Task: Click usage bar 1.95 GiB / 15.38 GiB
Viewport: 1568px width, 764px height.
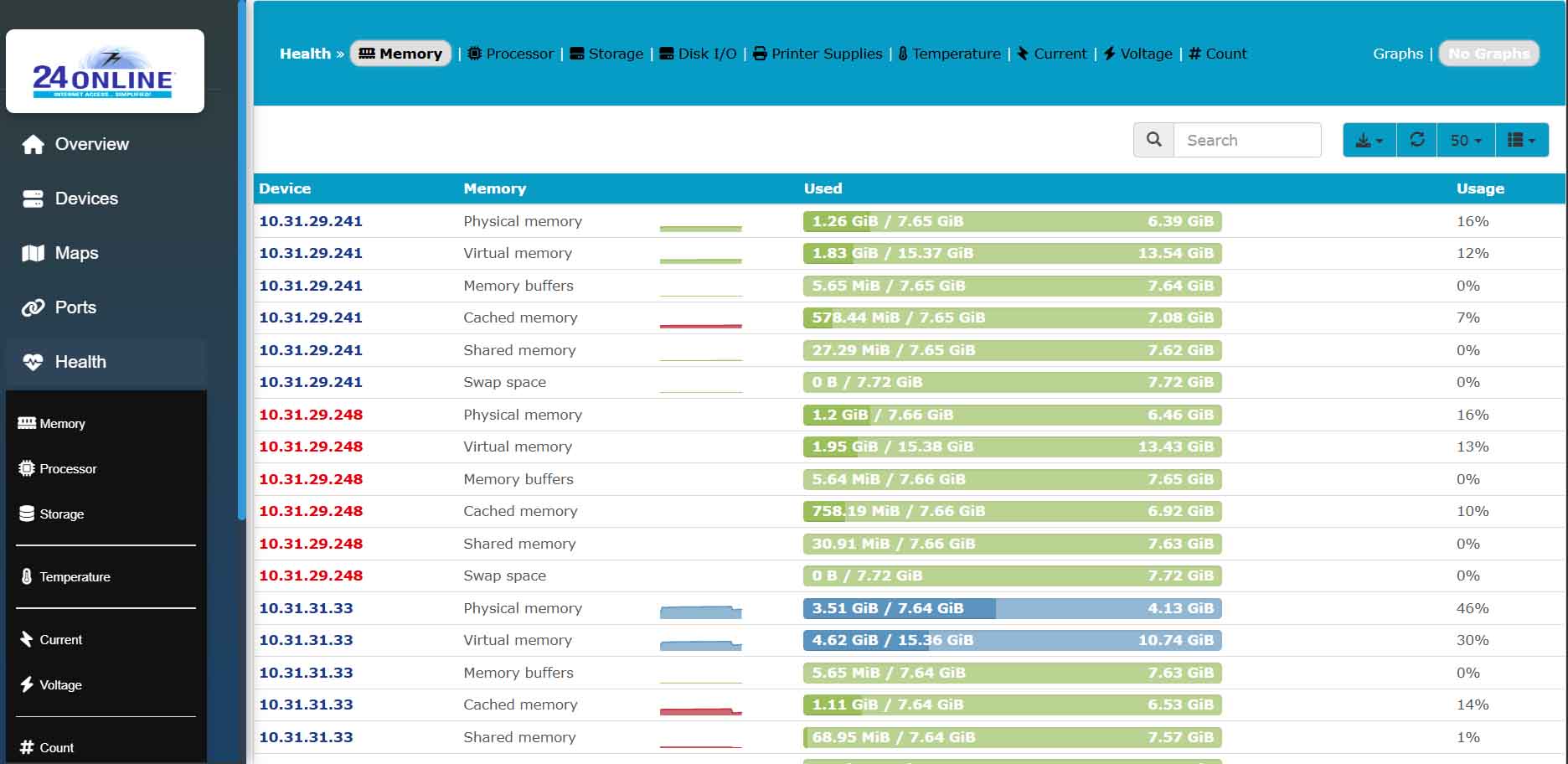Action: [x=1012, y=447]
